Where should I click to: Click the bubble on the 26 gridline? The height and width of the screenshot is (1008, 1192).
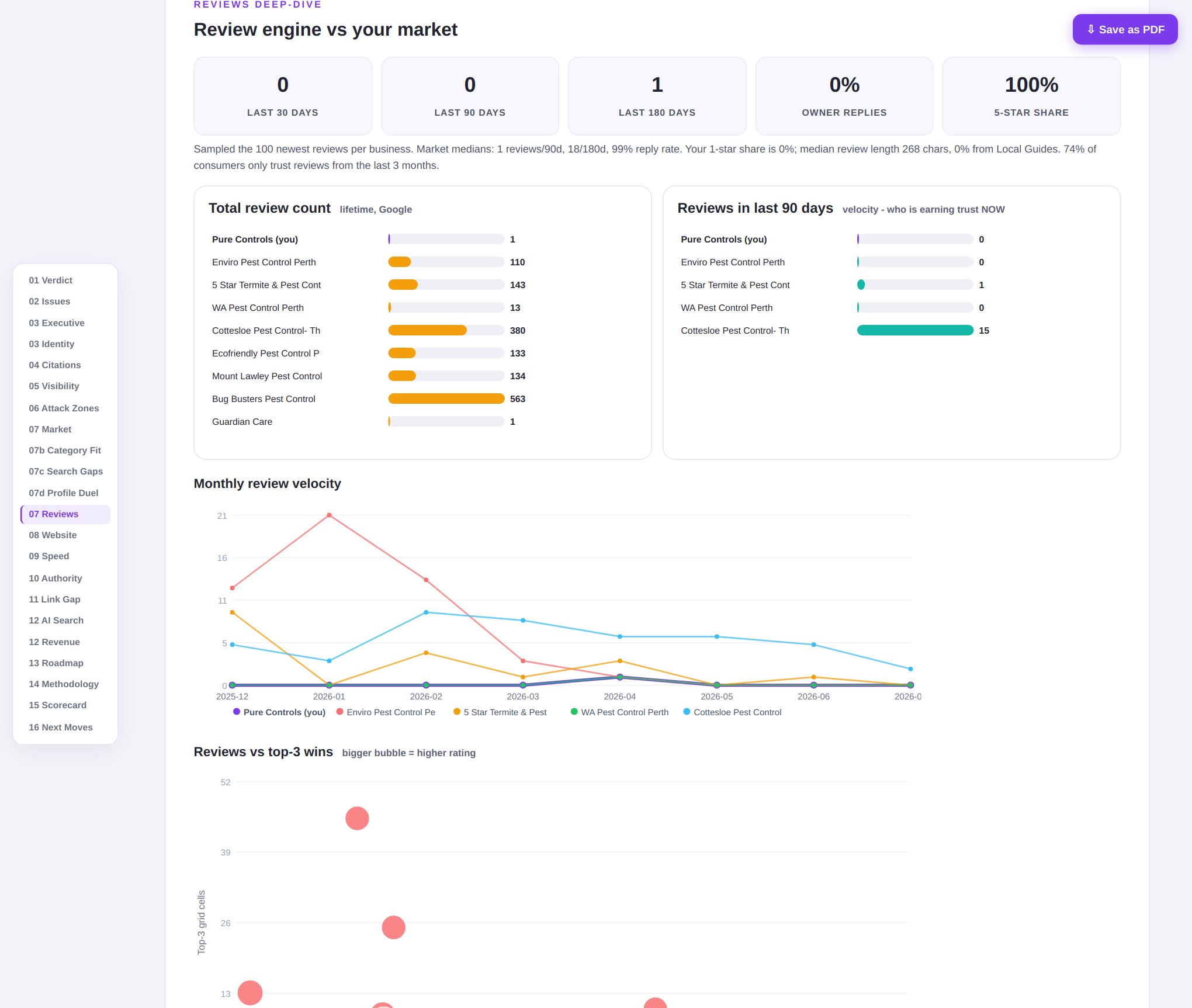(x=393, y=927)
